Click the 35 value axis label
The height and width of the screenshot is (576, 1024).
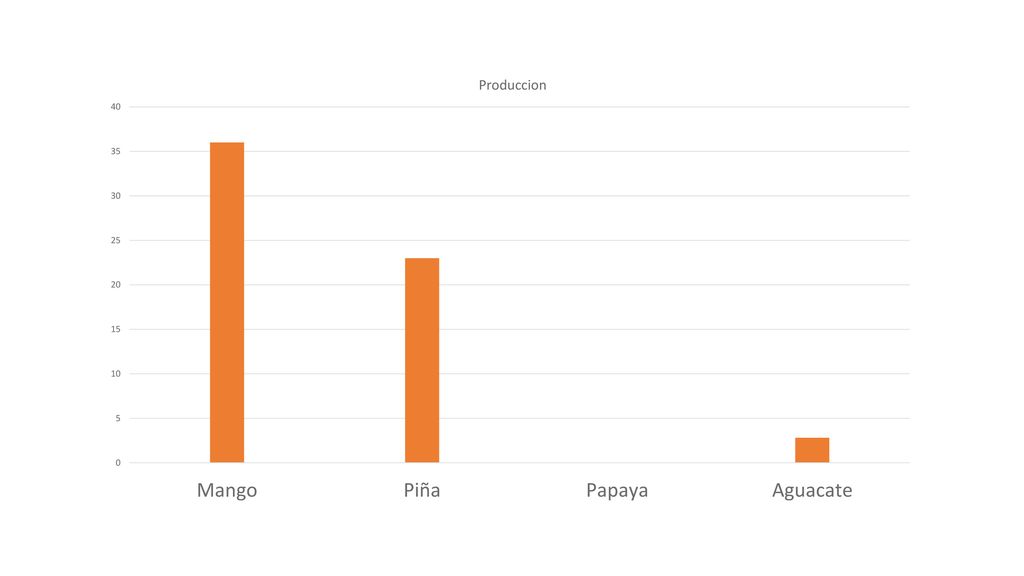click(x=116, y=151)
